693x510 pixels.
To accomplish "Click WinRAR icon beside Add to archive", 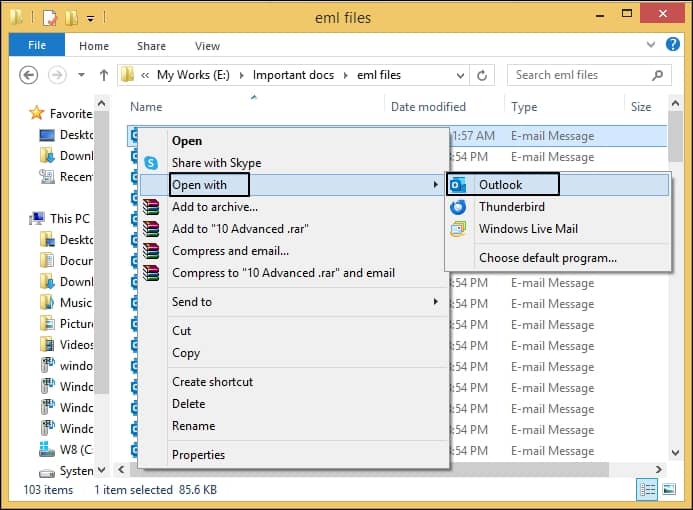I will (x=151, y=207).
